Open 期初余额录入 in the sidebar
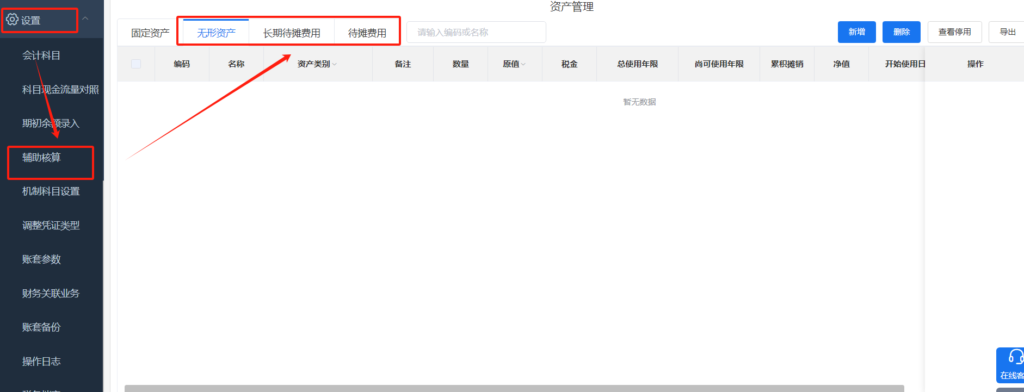The height and width of the screenshot is (392, 1024). point(51,123)
